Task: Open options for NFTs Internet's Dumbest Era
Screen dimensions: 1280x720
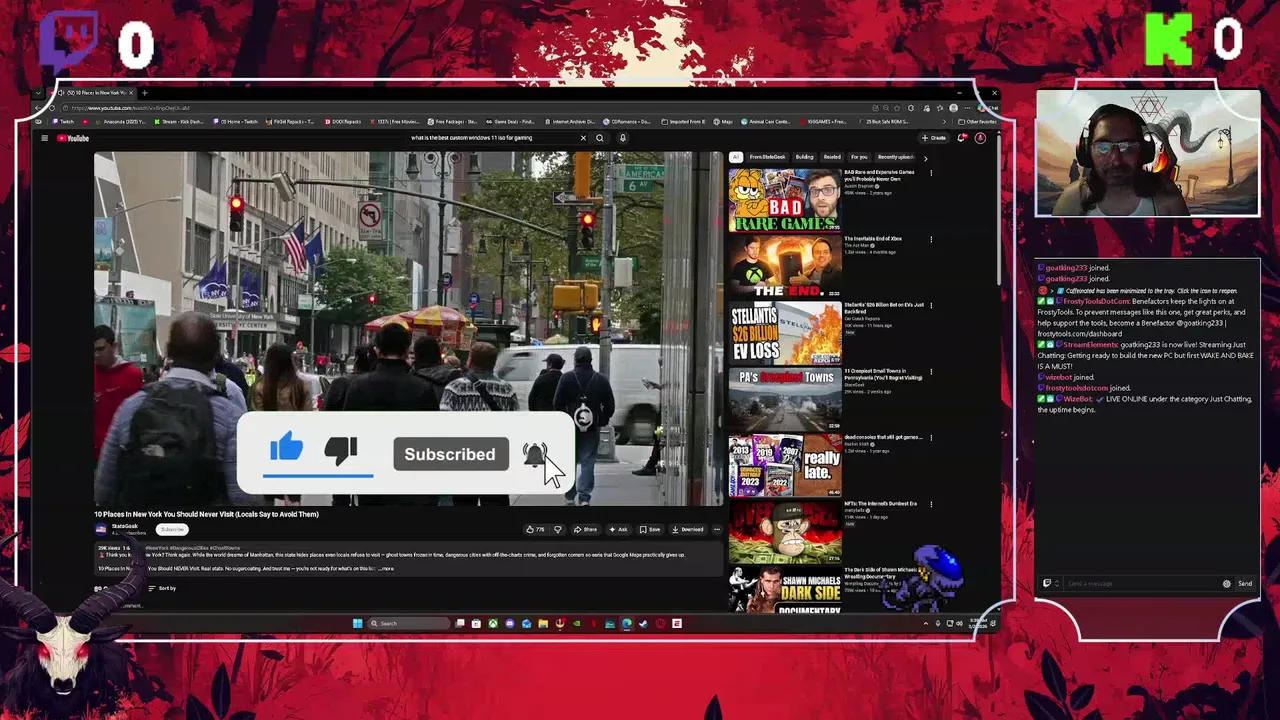Action: point(931,504)
